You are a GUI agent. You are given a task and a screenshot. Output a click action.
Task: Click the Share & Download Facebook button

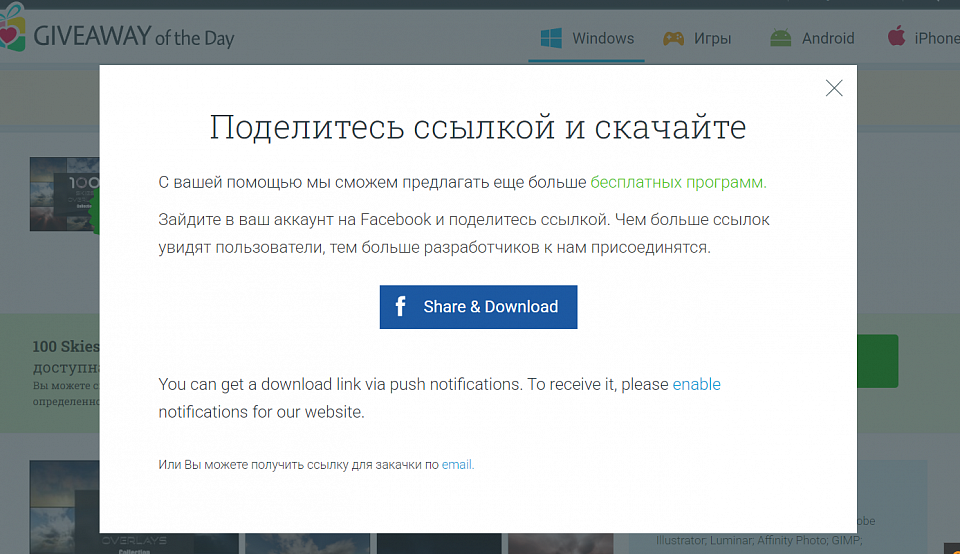click(478, 307)
